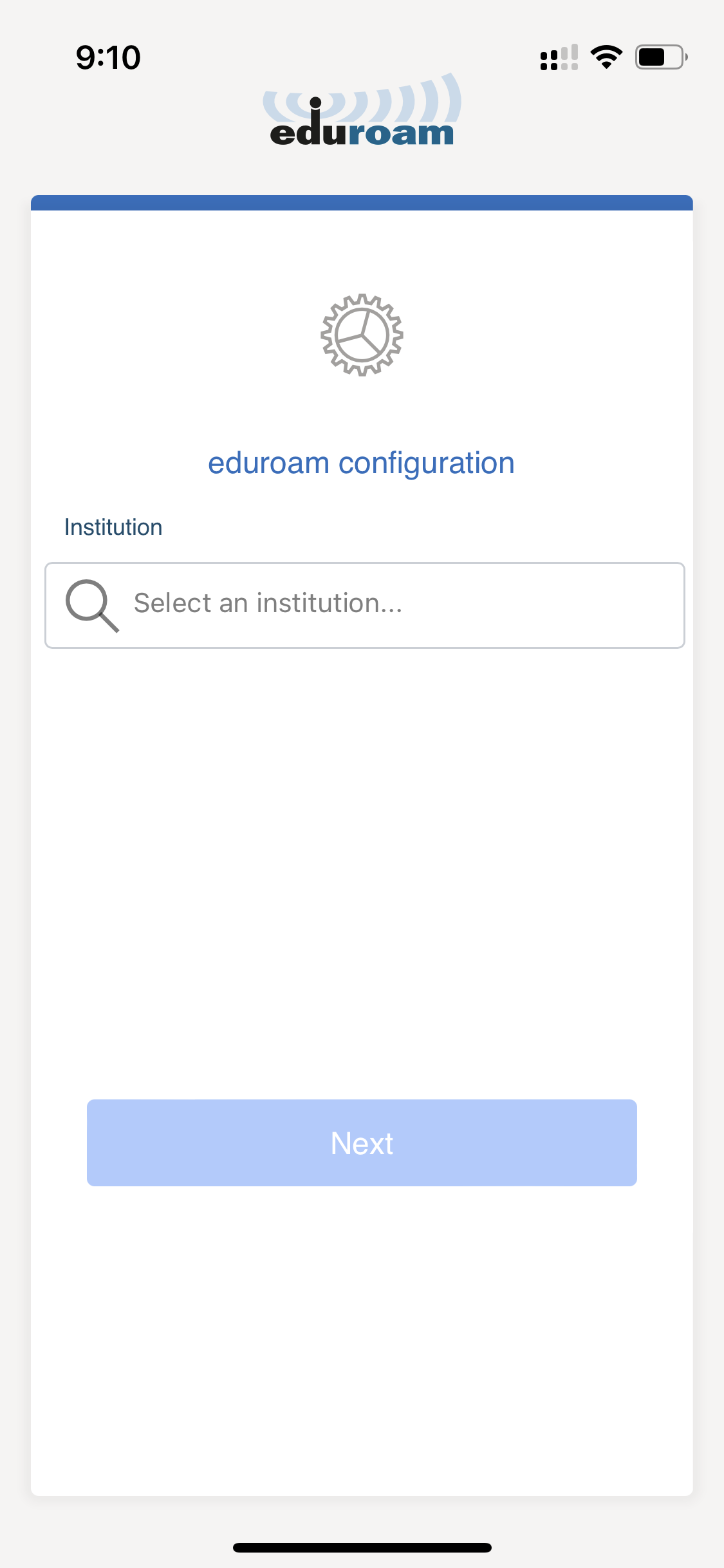Open the institution selection field

tap(364, 605)
